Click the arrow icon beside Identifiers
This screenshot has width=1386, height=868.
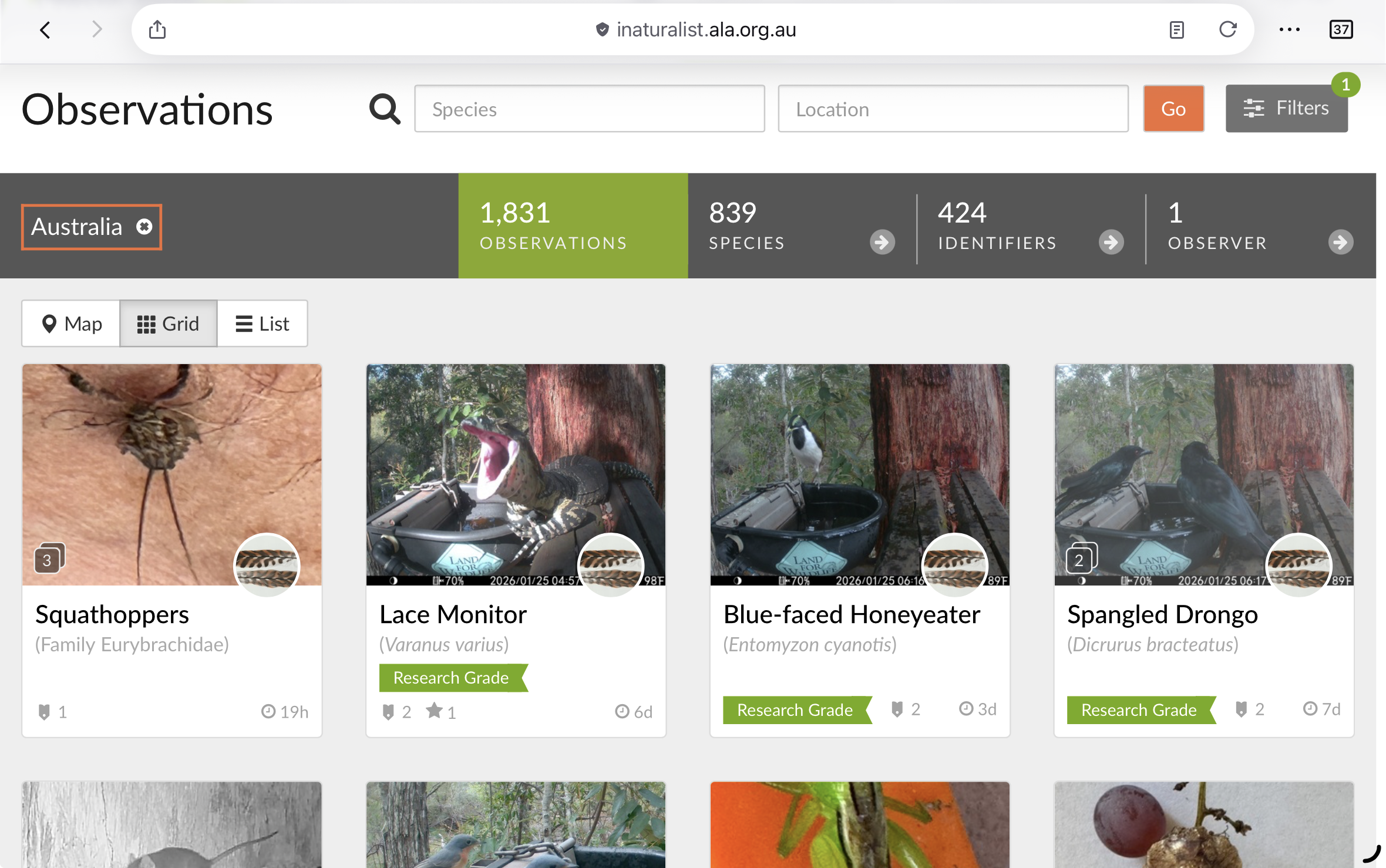[x=1111, y=242]
